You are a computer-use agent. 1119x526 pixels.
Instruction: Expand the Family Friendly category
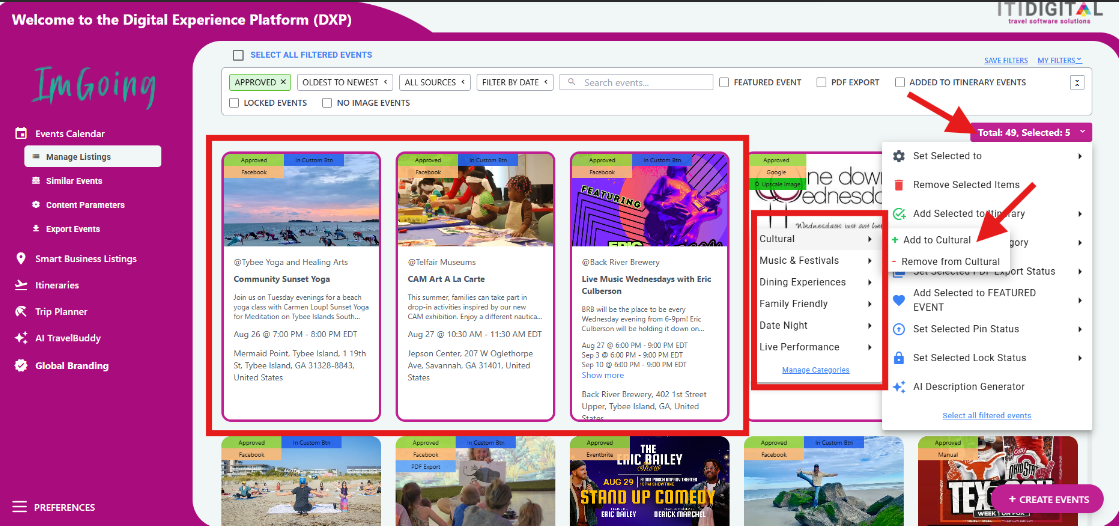(815, 303)
